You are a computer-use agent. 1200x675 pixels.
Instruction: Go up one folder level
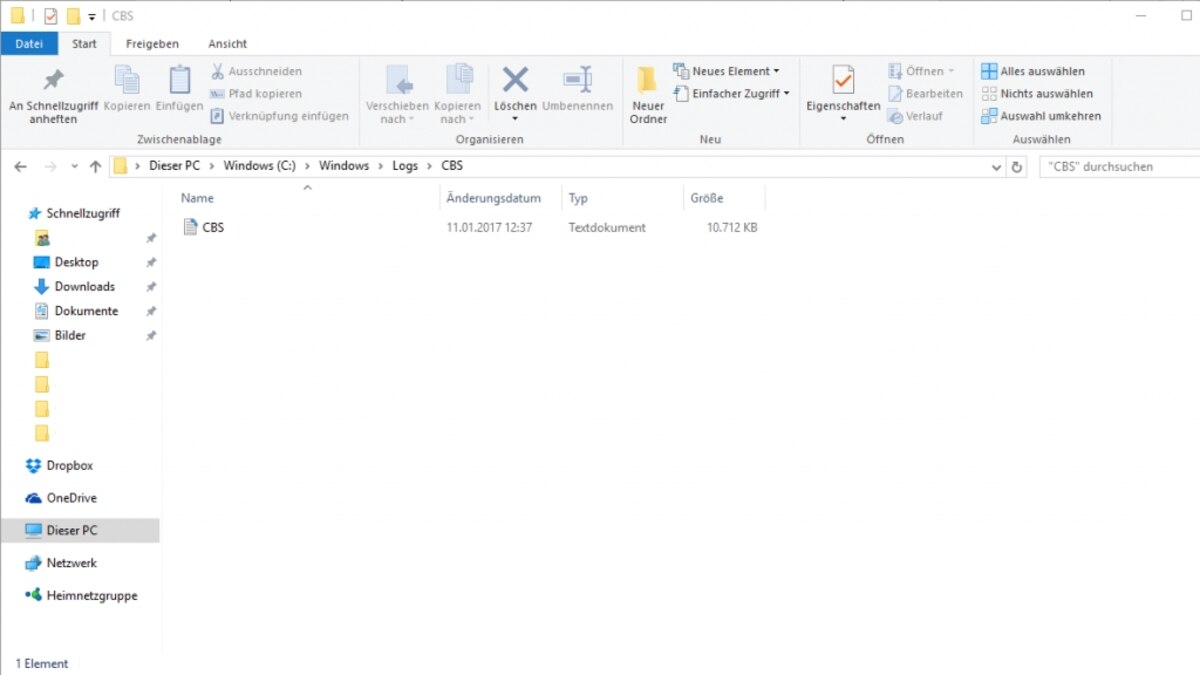[95, 167]
